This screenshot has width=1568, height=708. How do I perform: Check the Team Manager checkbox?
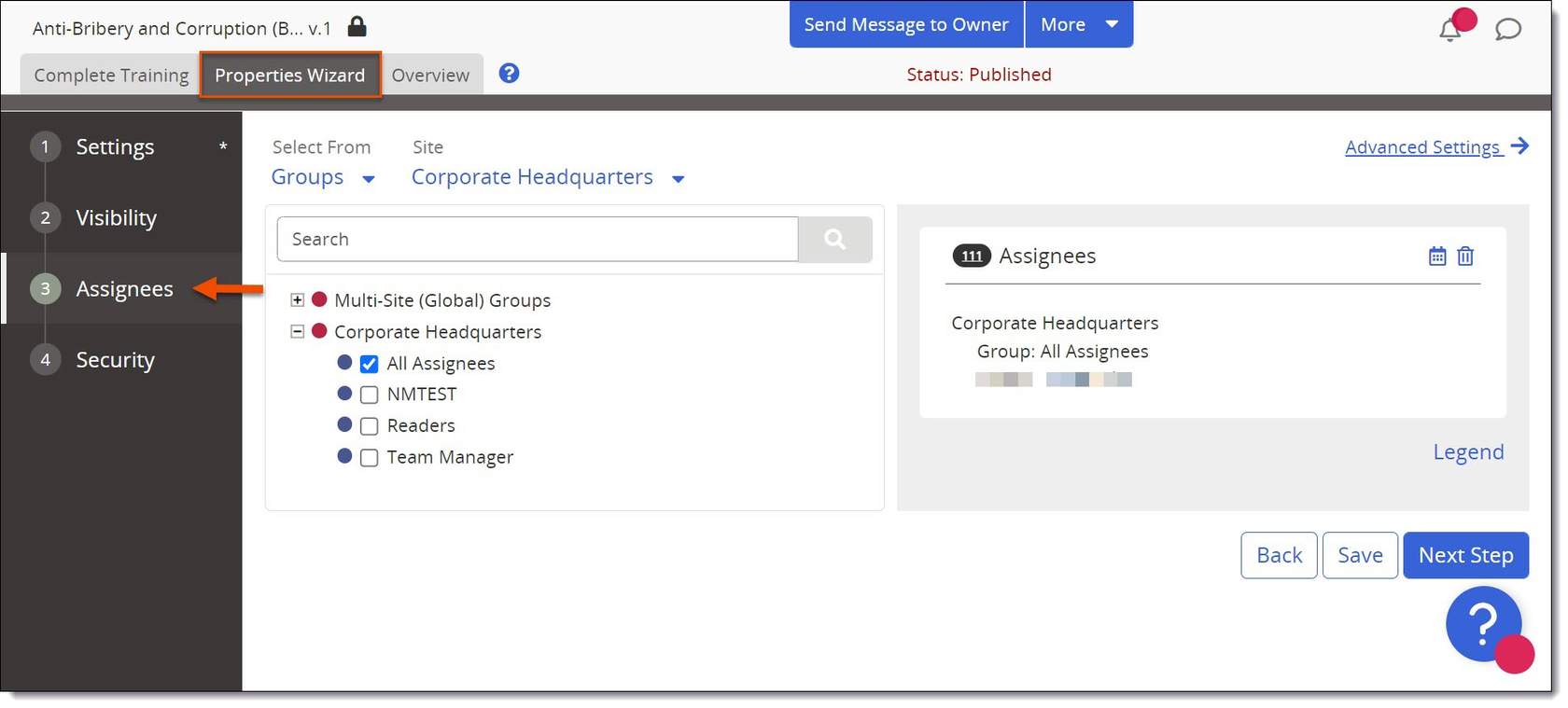tap(369, 458)
